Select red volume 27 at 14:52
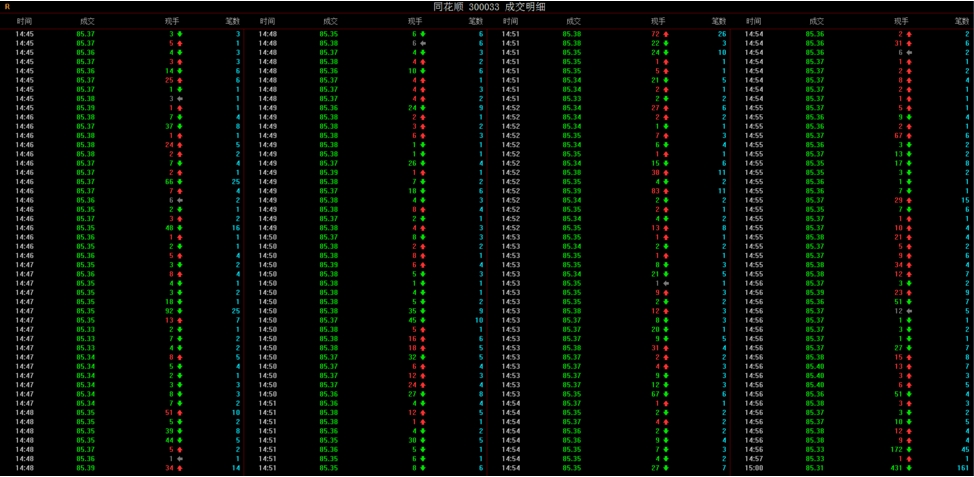 tap(655, 108)
